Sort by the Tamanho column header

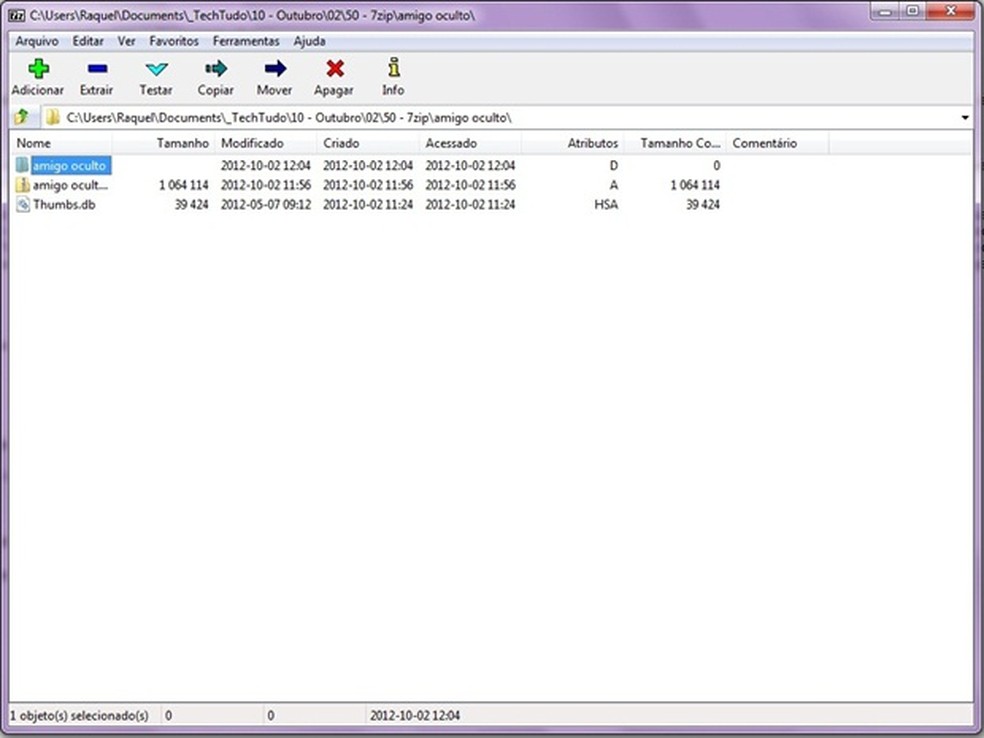164,143
